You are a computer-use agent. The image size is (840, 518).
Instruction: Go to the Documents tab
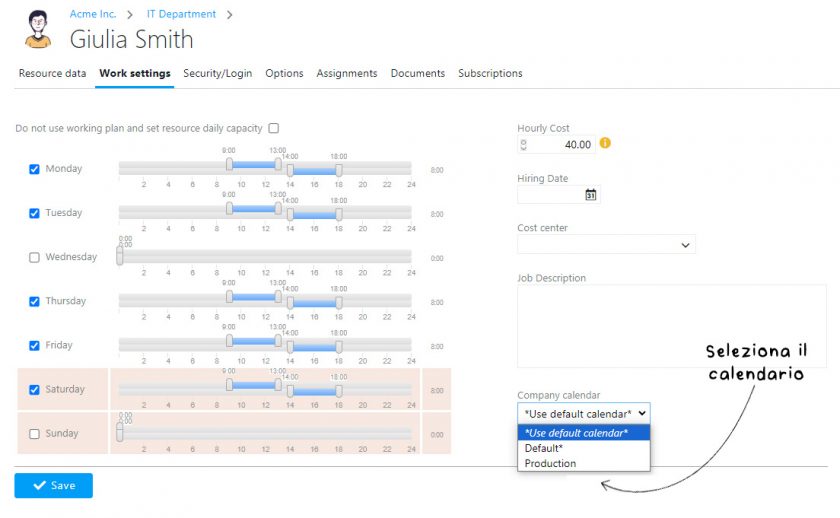417,73
